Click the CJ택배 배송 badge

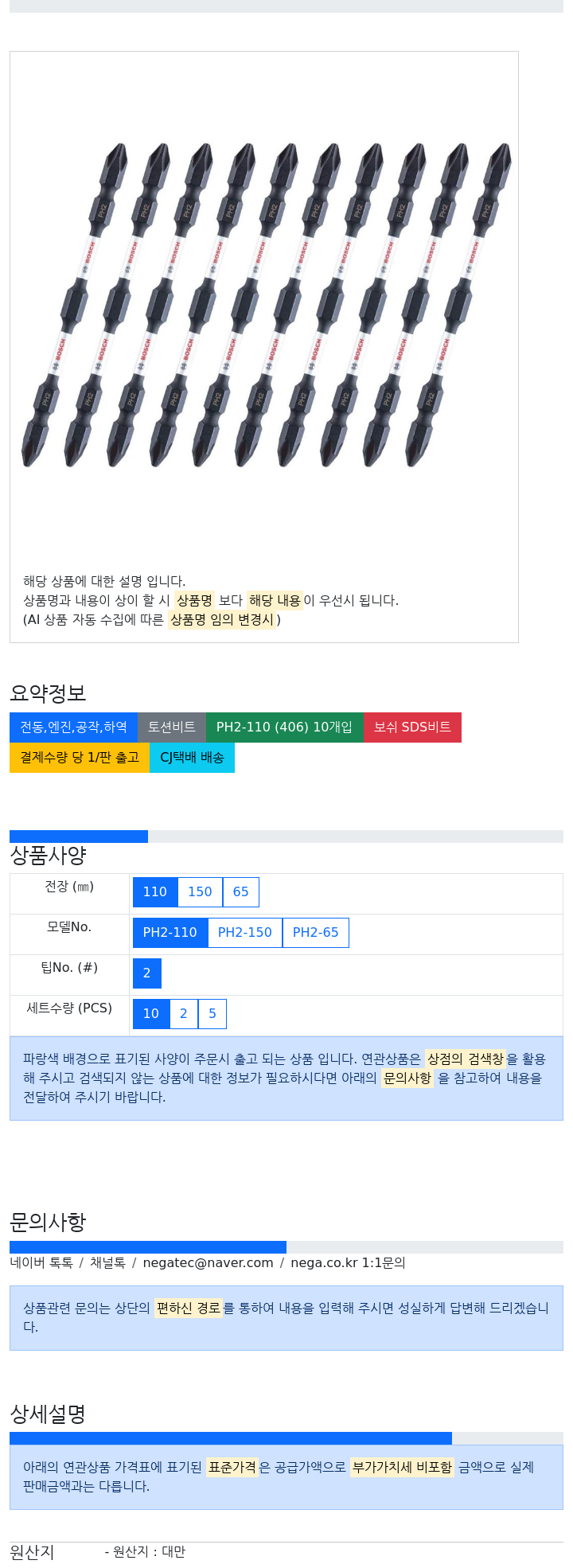tap(192, 758)
